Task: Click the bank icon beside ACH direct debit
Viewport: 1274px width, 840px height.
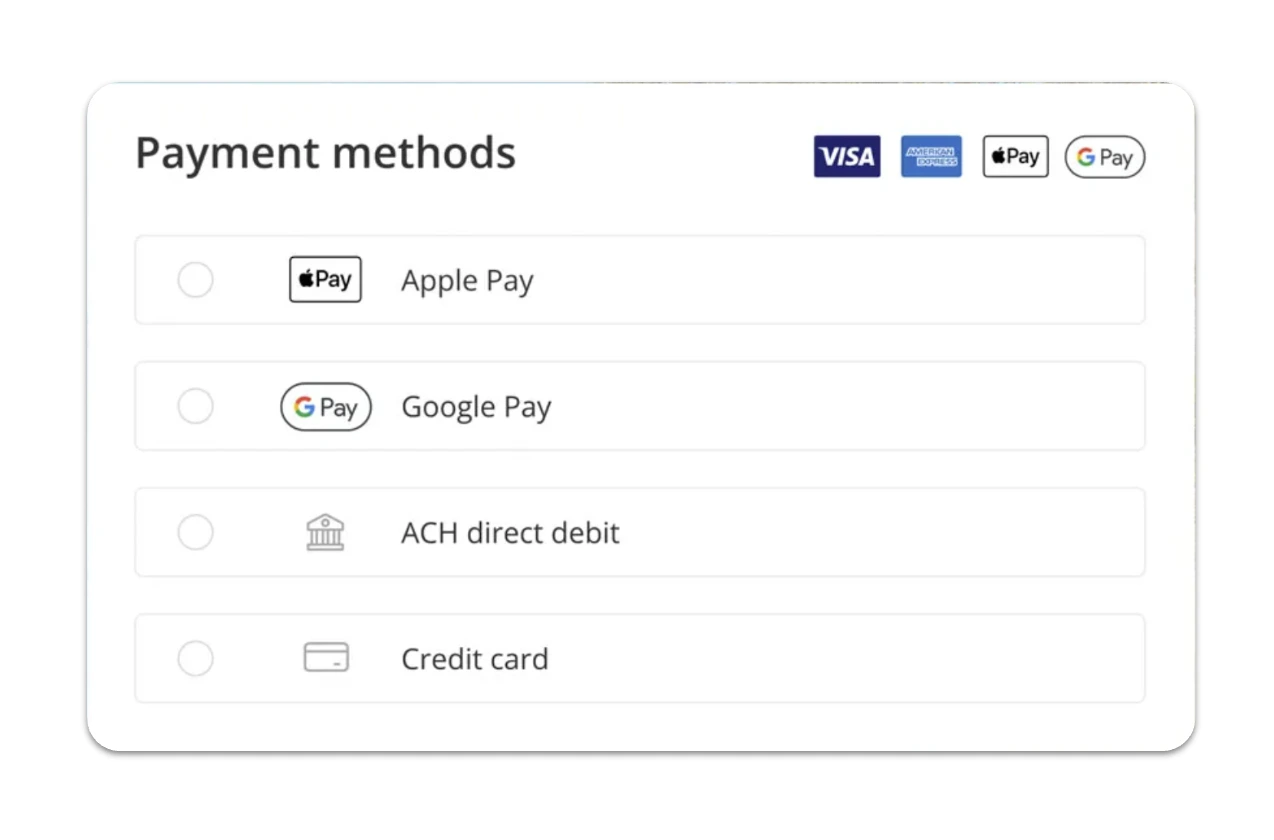Action: (325, 532)
